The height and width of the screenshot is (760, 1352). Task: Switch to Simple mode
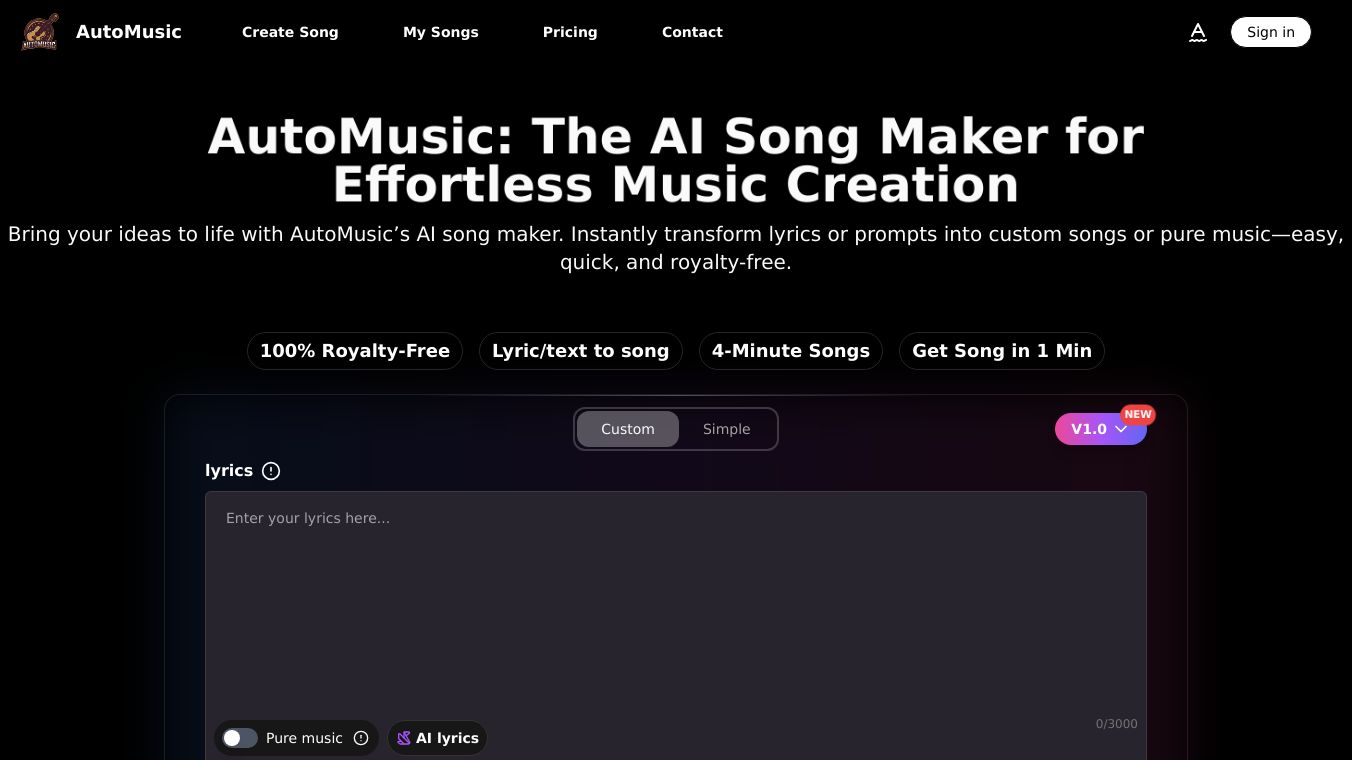point(726,429)
